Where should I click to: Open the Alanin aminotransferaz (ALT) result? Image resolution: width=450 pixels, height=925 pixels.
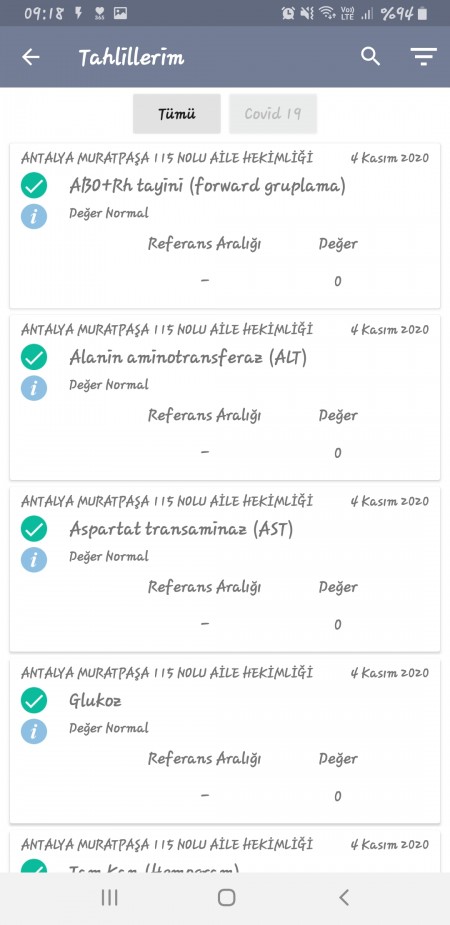click(x=225, y=398)
